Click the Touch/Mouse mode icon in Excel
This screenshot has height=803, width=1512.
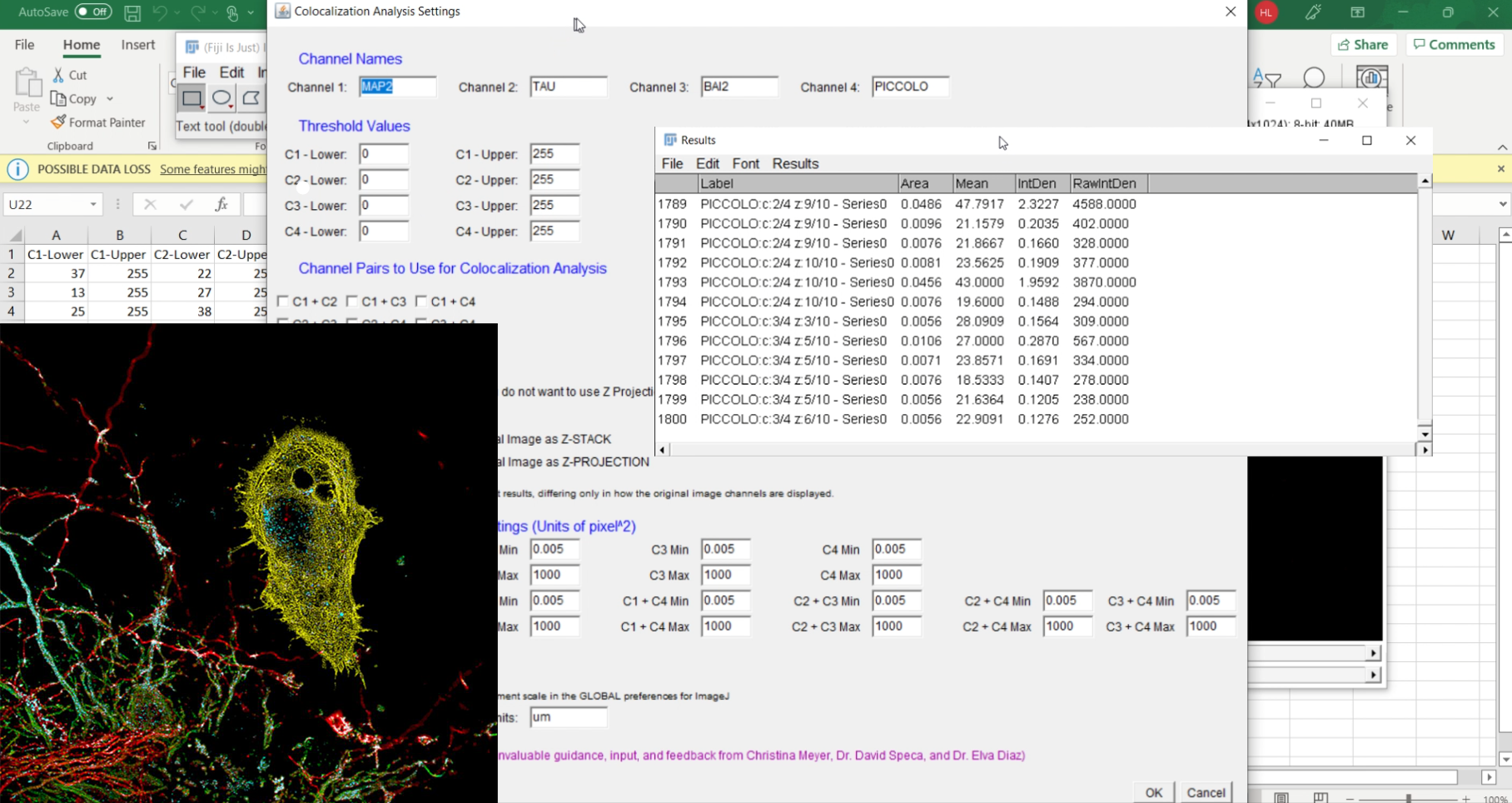tap(232, 12)
